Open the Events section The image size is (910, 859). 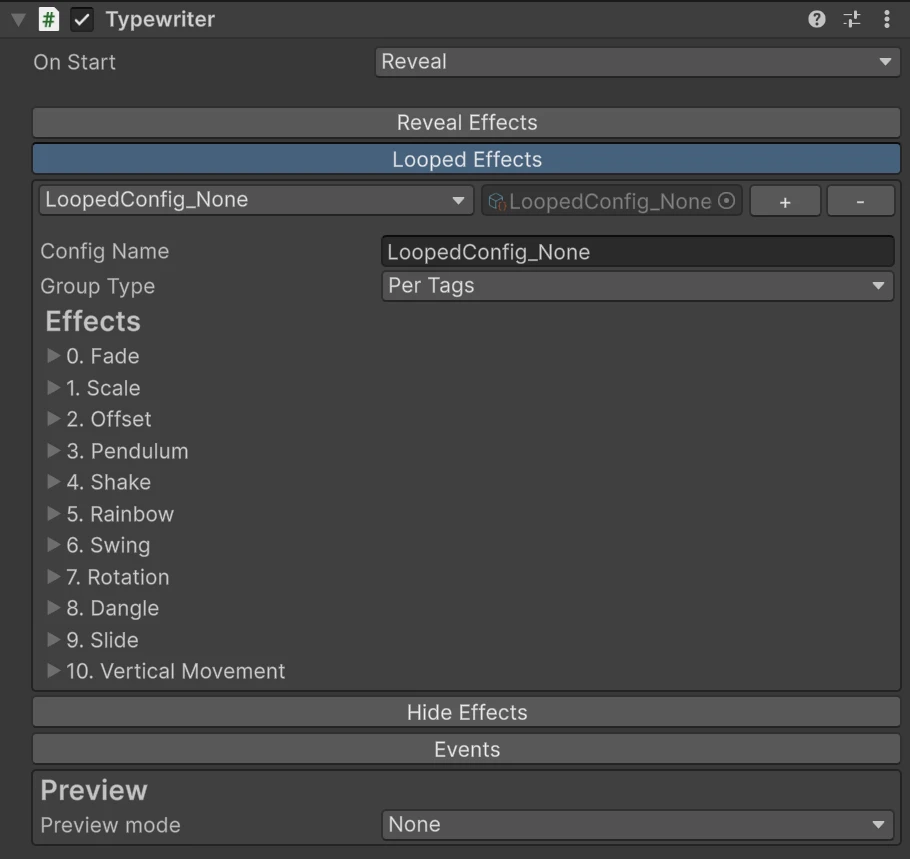point(466,749)
